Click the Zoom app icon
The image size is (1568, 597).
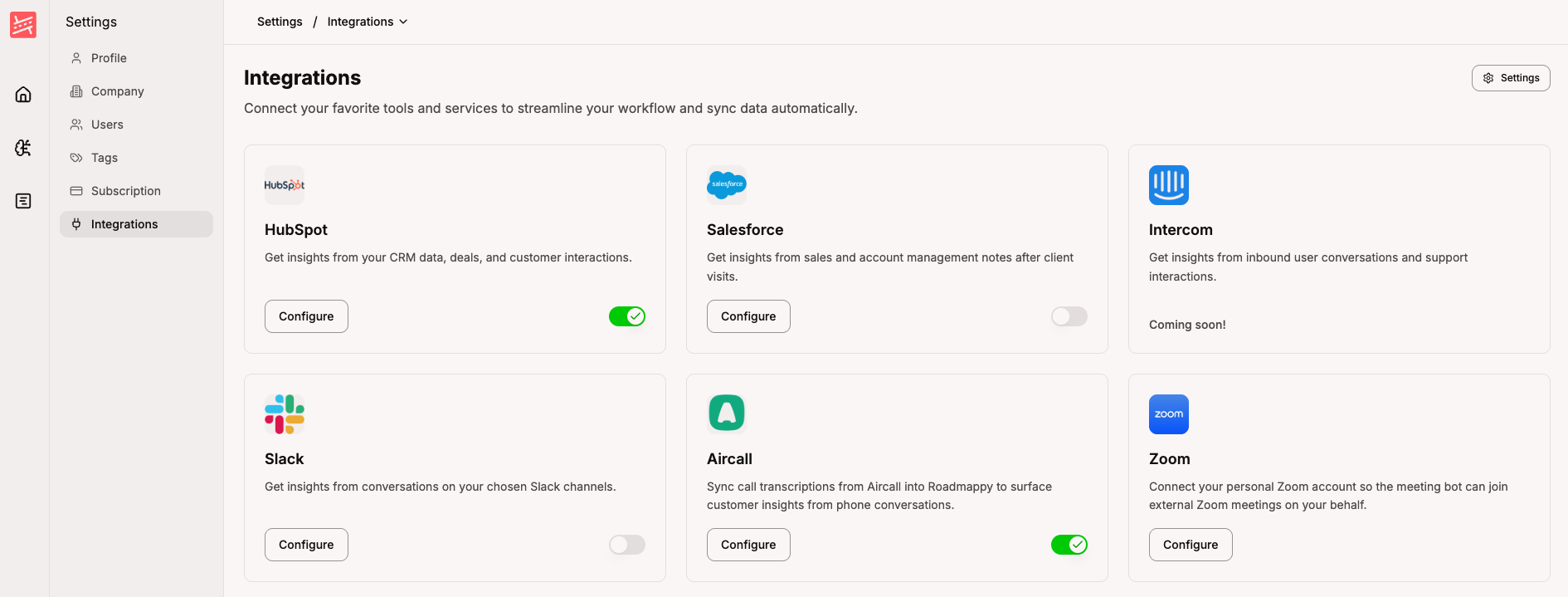1168,413
